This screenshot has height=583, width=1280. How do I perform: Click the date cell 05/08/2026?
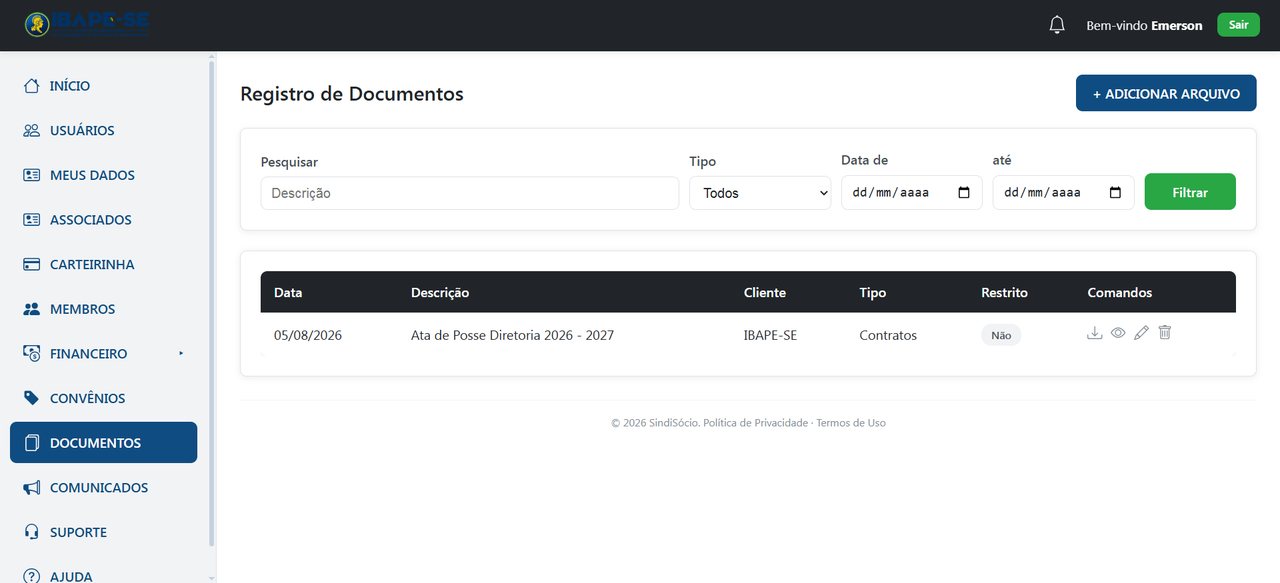tap(308, 335)
